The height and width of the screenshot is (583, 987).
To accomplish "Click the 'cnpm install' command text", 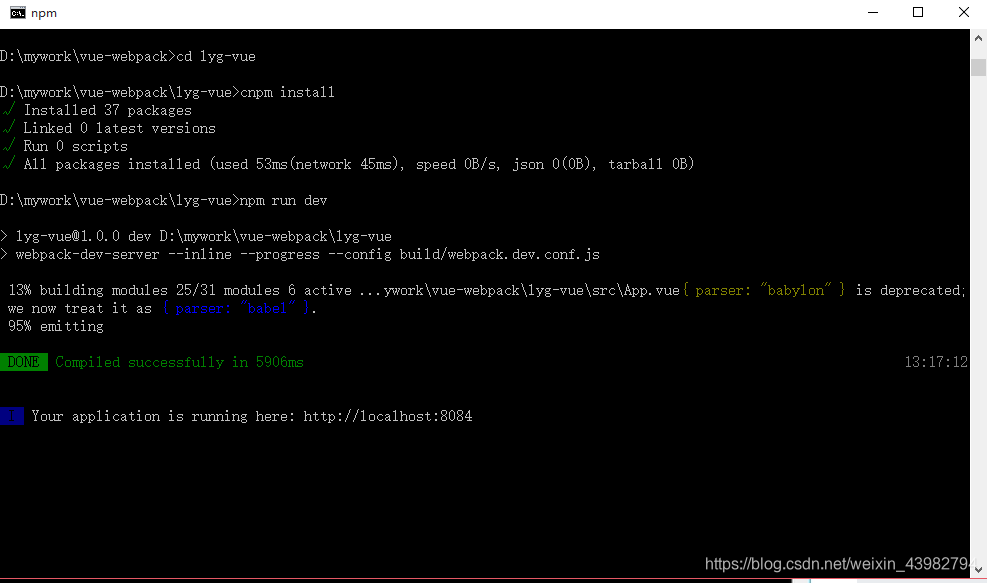I will tap(288, 93).
